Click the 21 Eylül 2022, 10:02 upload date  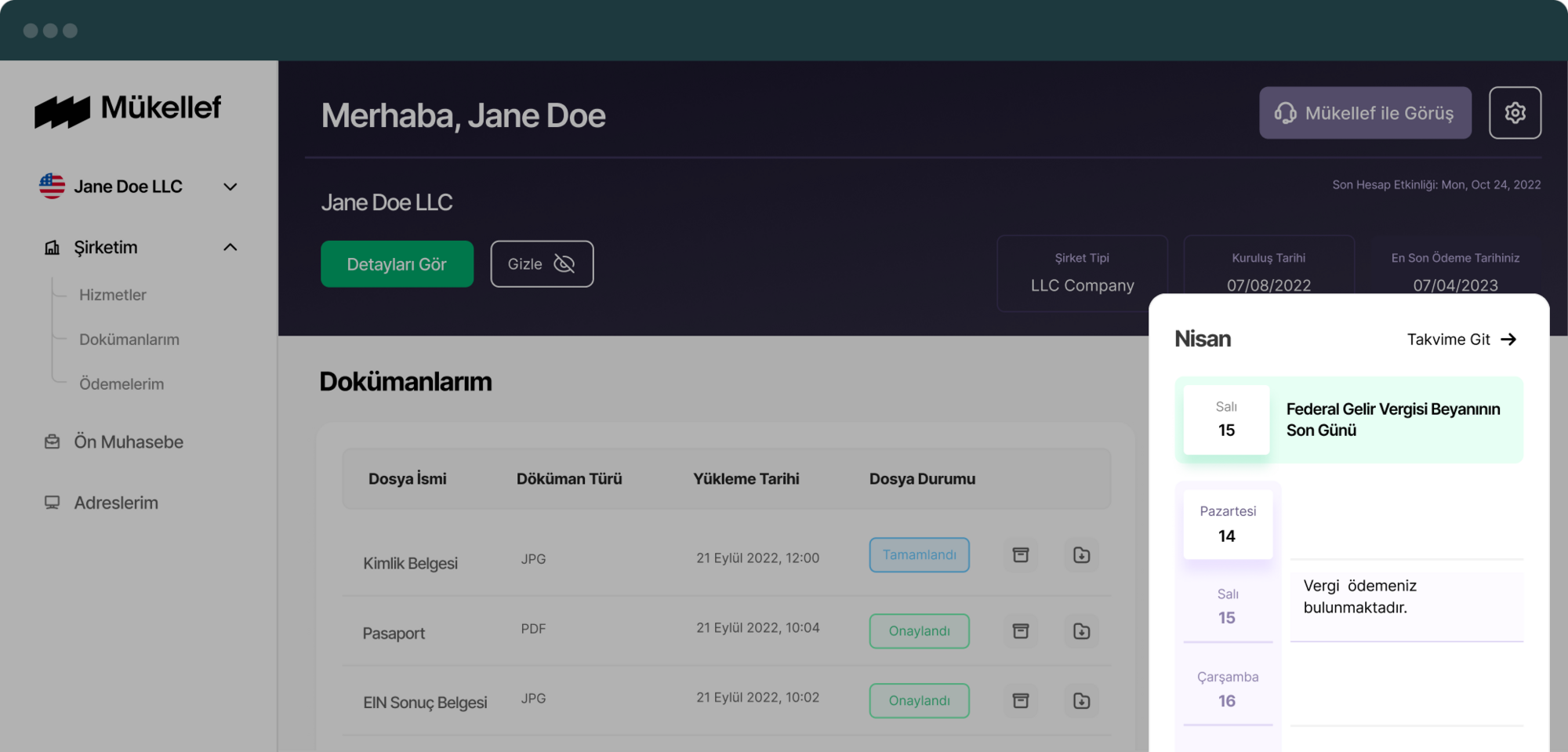[758, 698]
